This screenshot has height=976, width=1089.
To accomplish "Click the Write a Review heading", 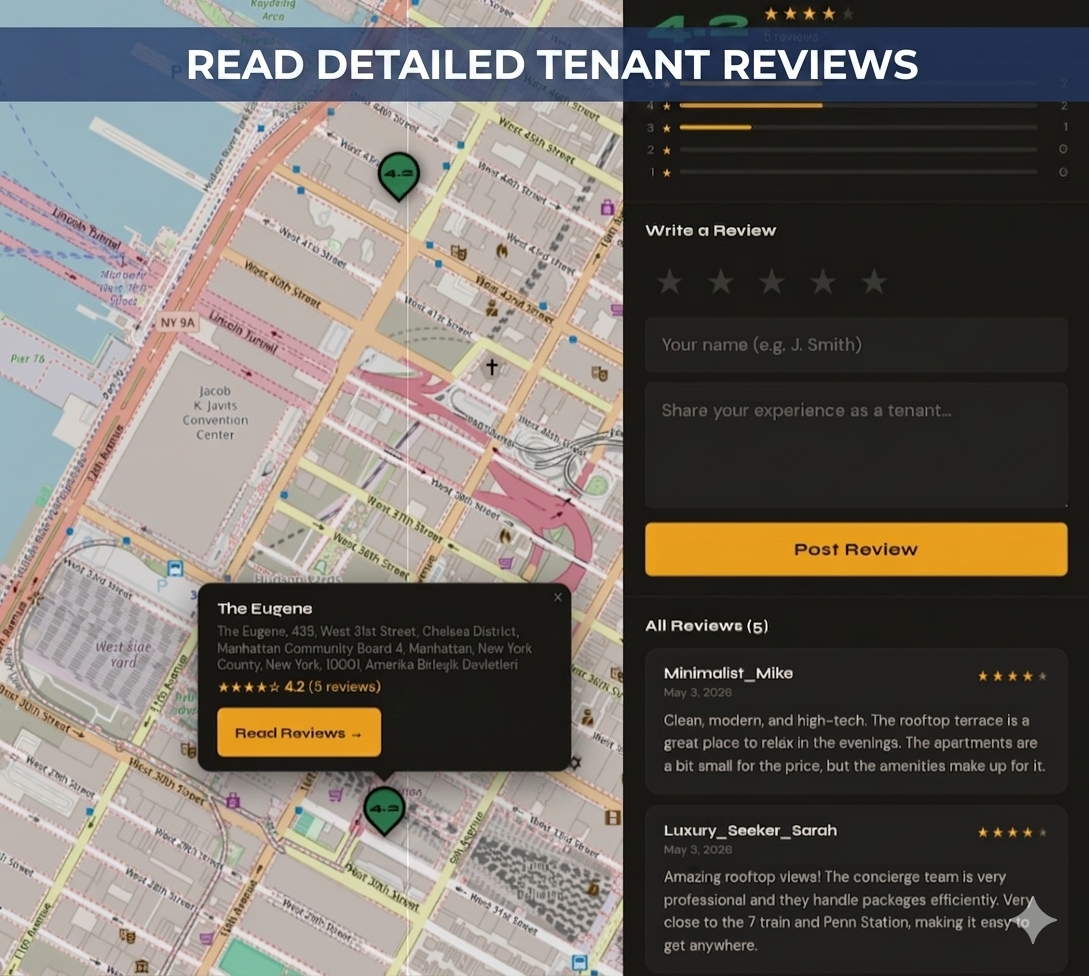I will point(710,231).
